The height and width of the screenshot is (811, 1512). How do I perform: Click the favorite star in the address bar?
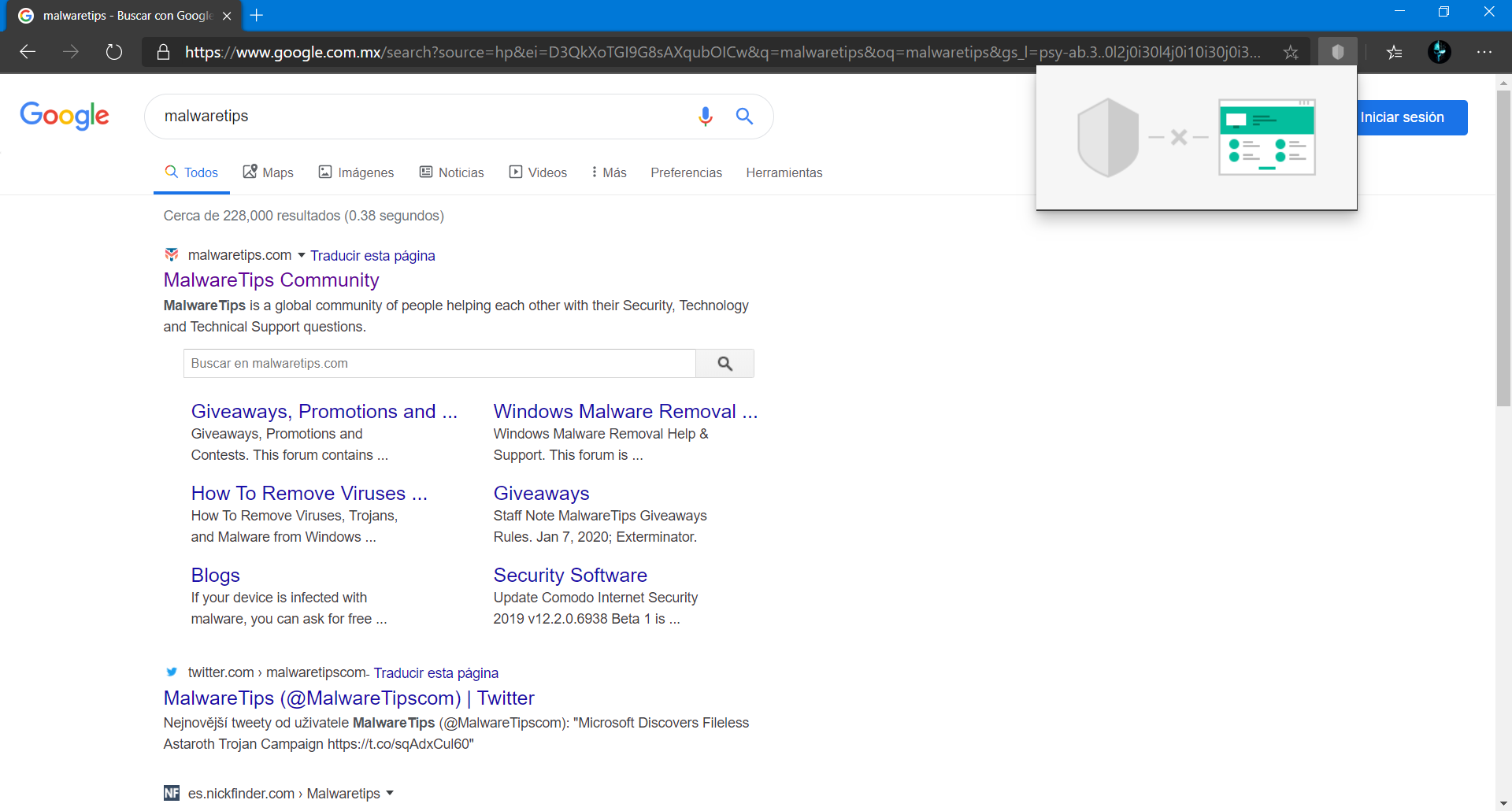[1290, 52]
